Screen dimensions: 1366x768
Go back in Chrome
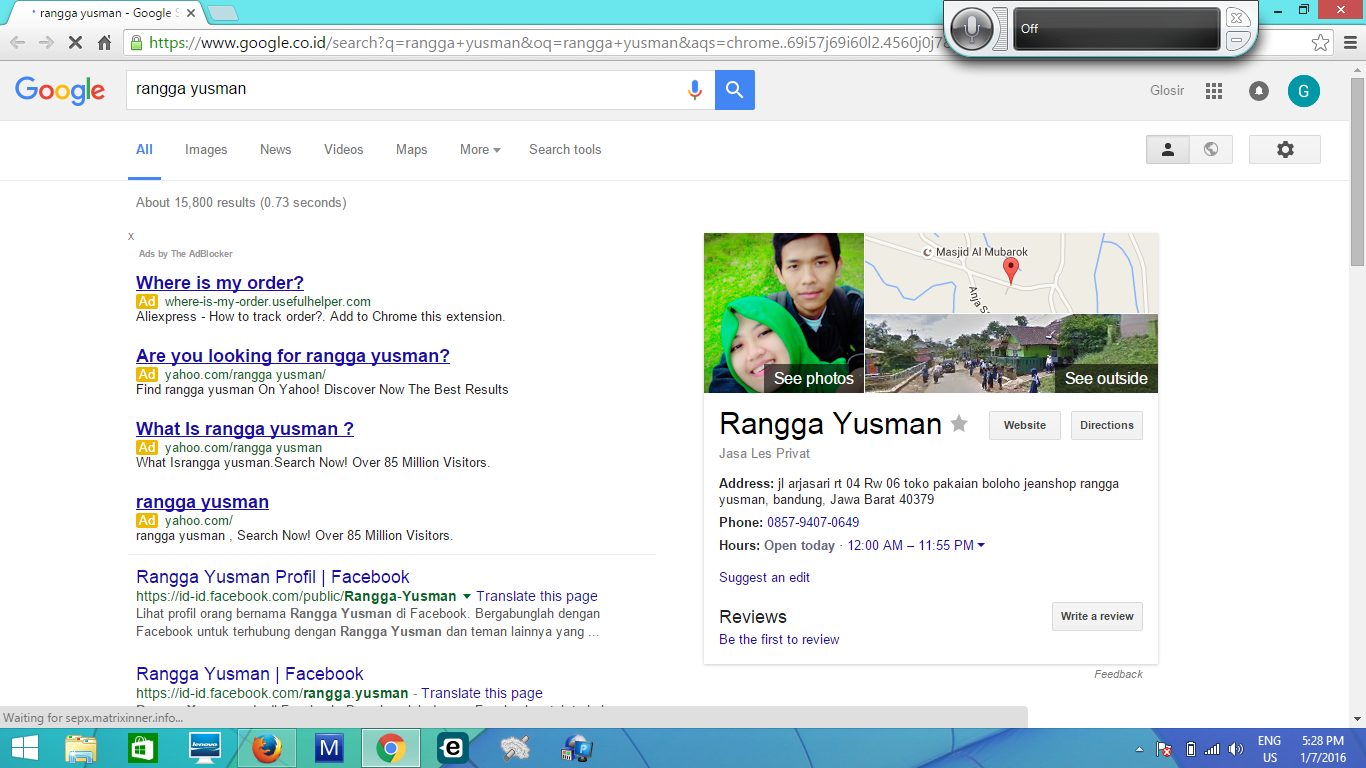pyautogui.click(x=17, y=43)
